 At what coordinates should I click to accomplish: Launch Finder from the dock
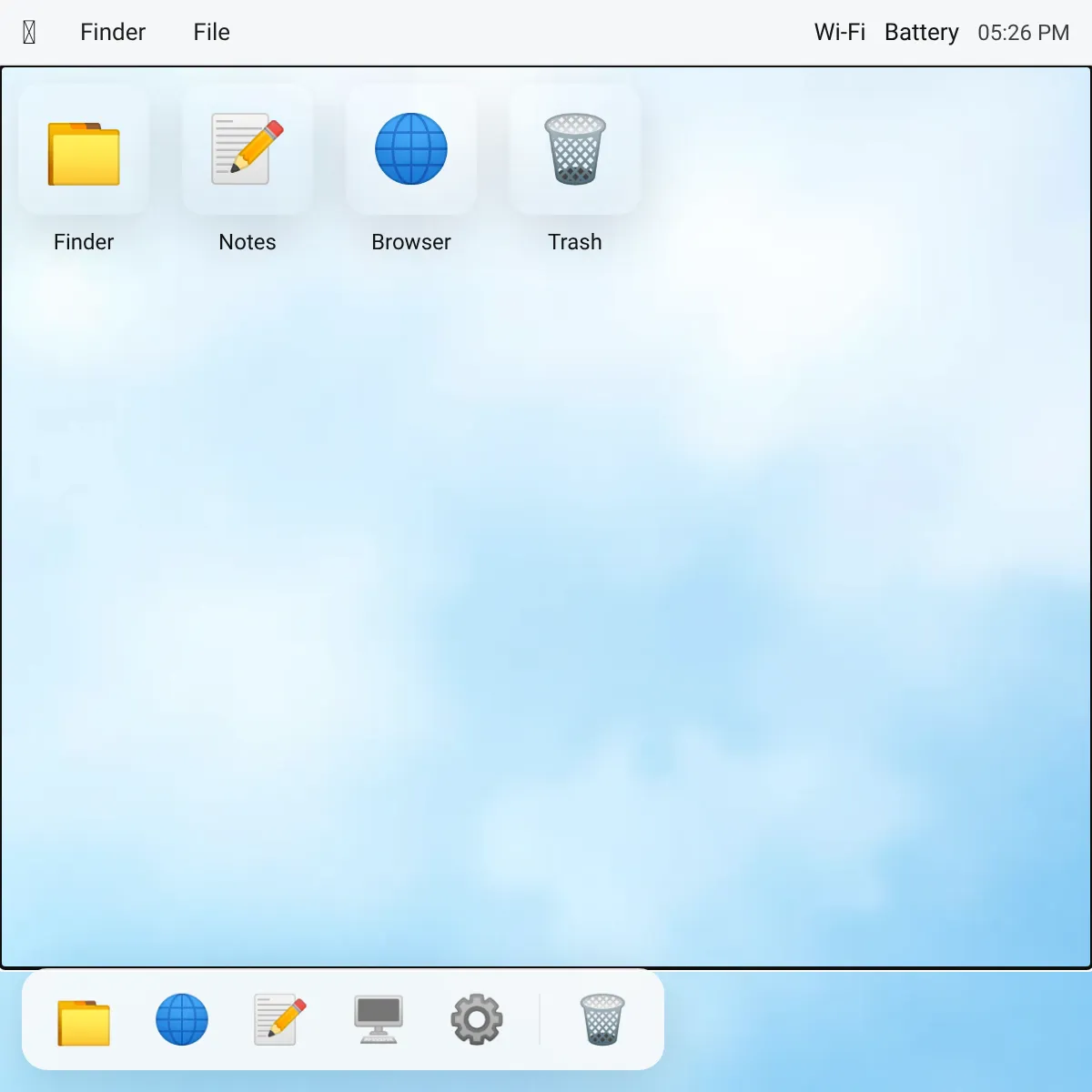click(x=84, y=1020)
